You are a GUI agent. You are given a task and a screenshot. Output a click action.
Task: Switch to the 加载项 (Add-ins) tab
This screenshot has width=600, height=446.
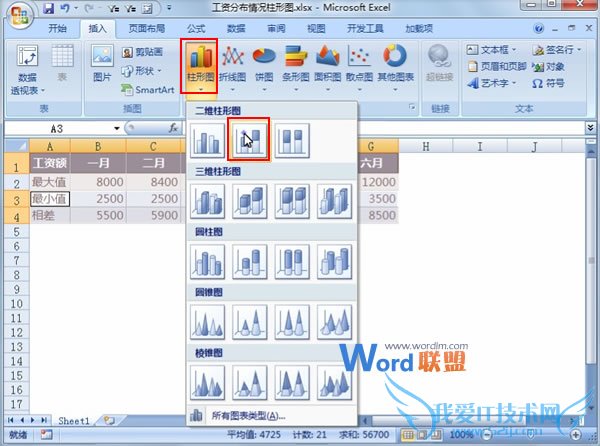click(419, 28)
